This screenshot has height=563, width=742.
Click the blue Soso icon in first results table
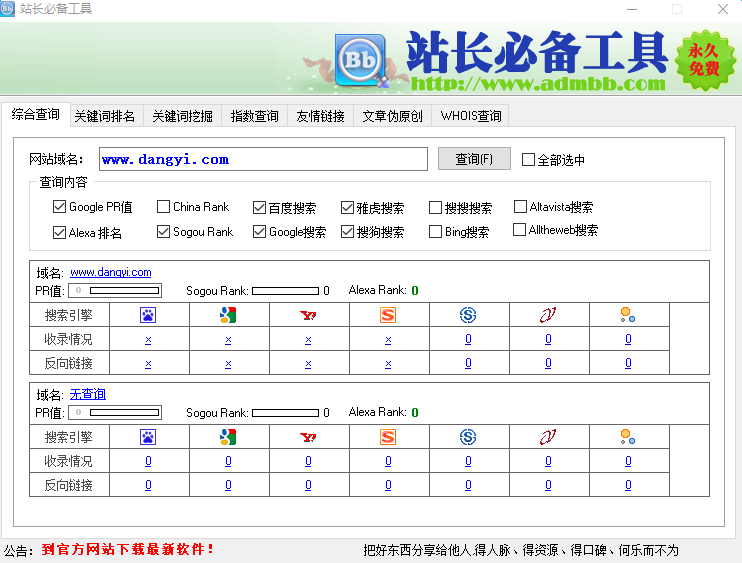[x=468, y=315]
